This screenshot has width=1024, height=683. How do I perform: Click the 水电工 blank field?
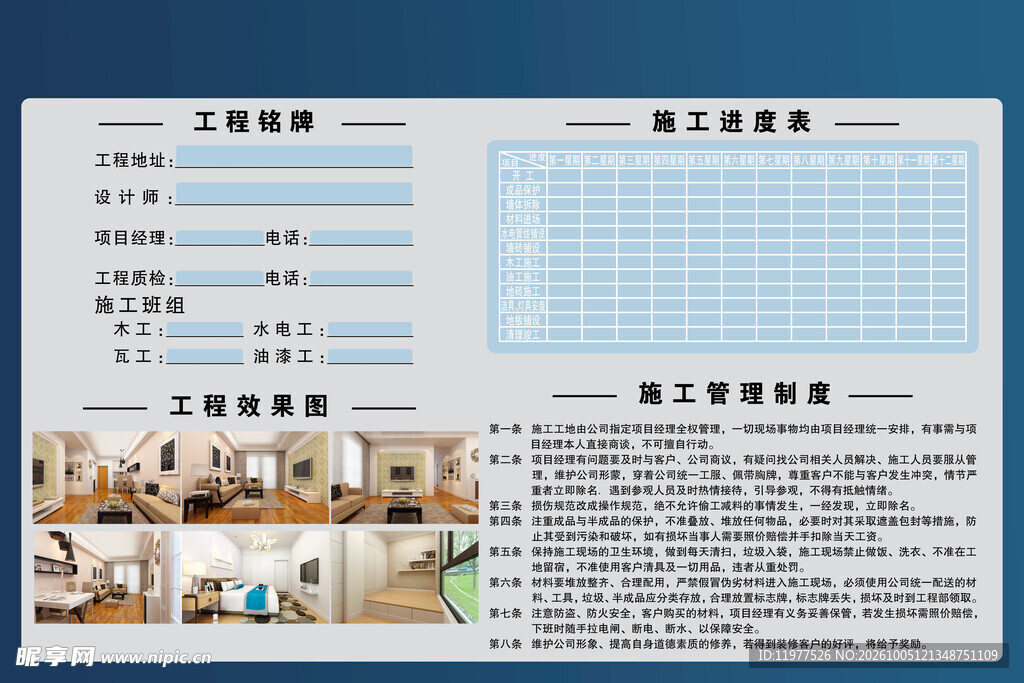370,329
